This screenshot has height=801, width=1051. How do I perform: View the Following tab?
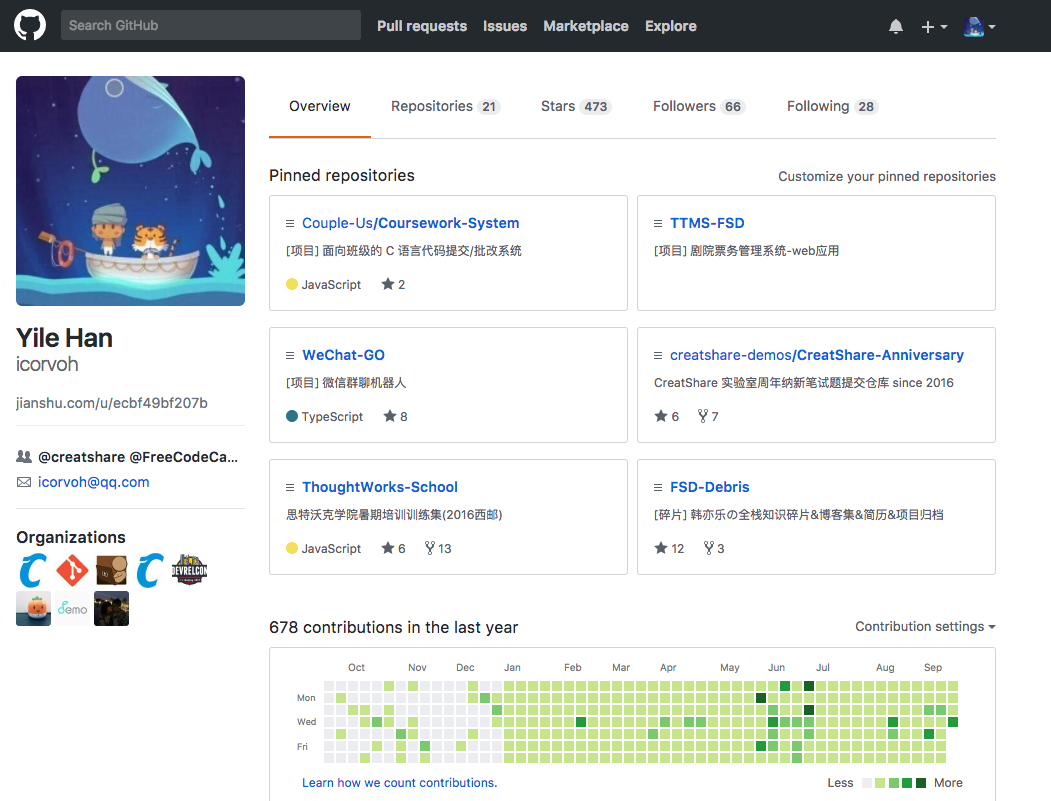832,106
